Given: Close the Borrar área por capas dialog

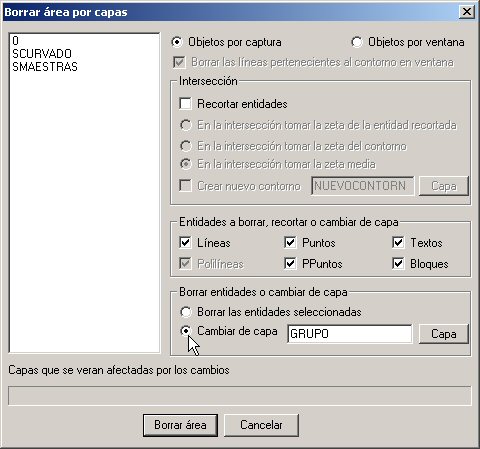Looking at the screenshot, I should (466, 12).
